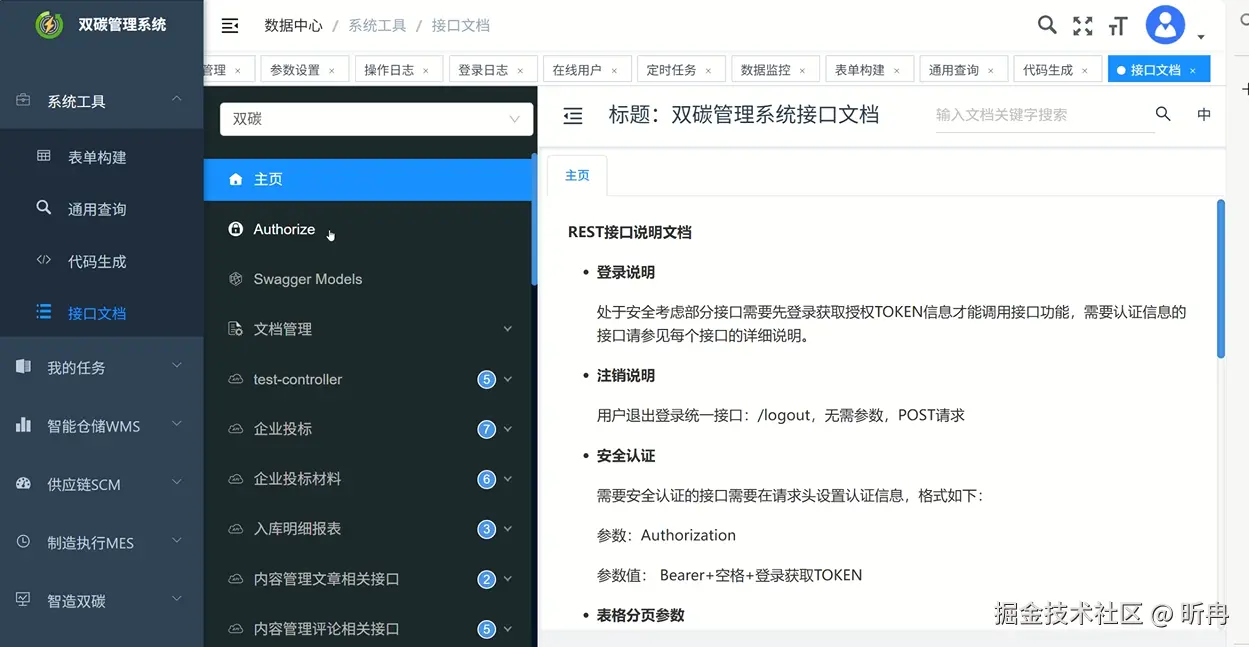Expand the 内容管理文章相关接口 group
Screen dimensions: 1249x647
[368, 579]
